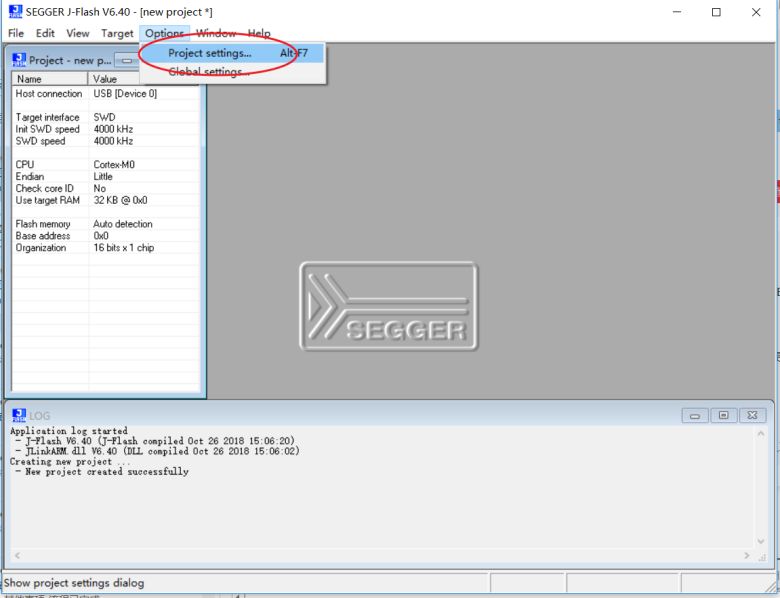Select the Organization row name
The image size is (780, 598).
click(x=41, y=248)
